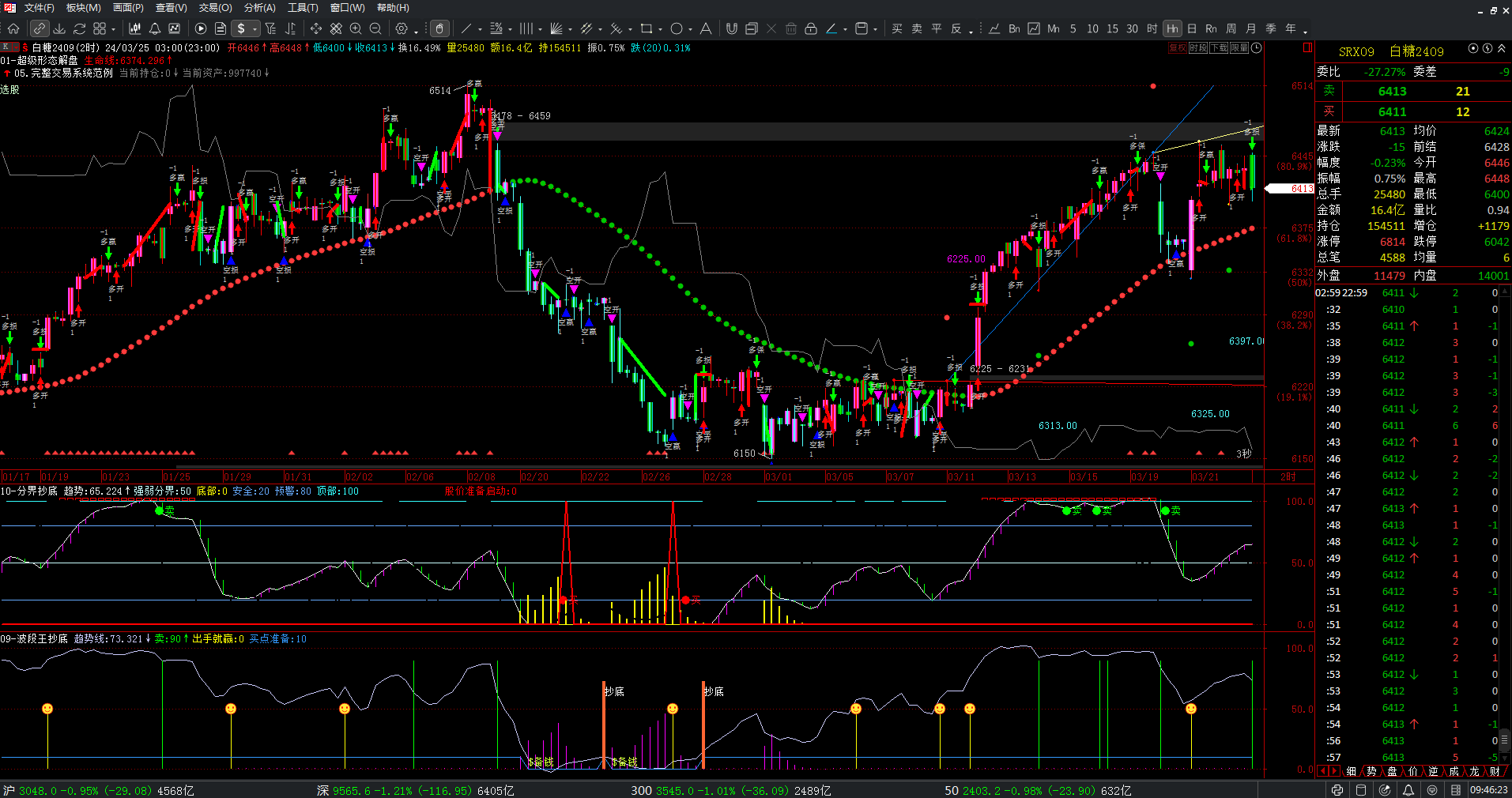Viewport: 1512px width, 798px height.
Task: Select the text annotation A tool
Action: tap(706, 28)
